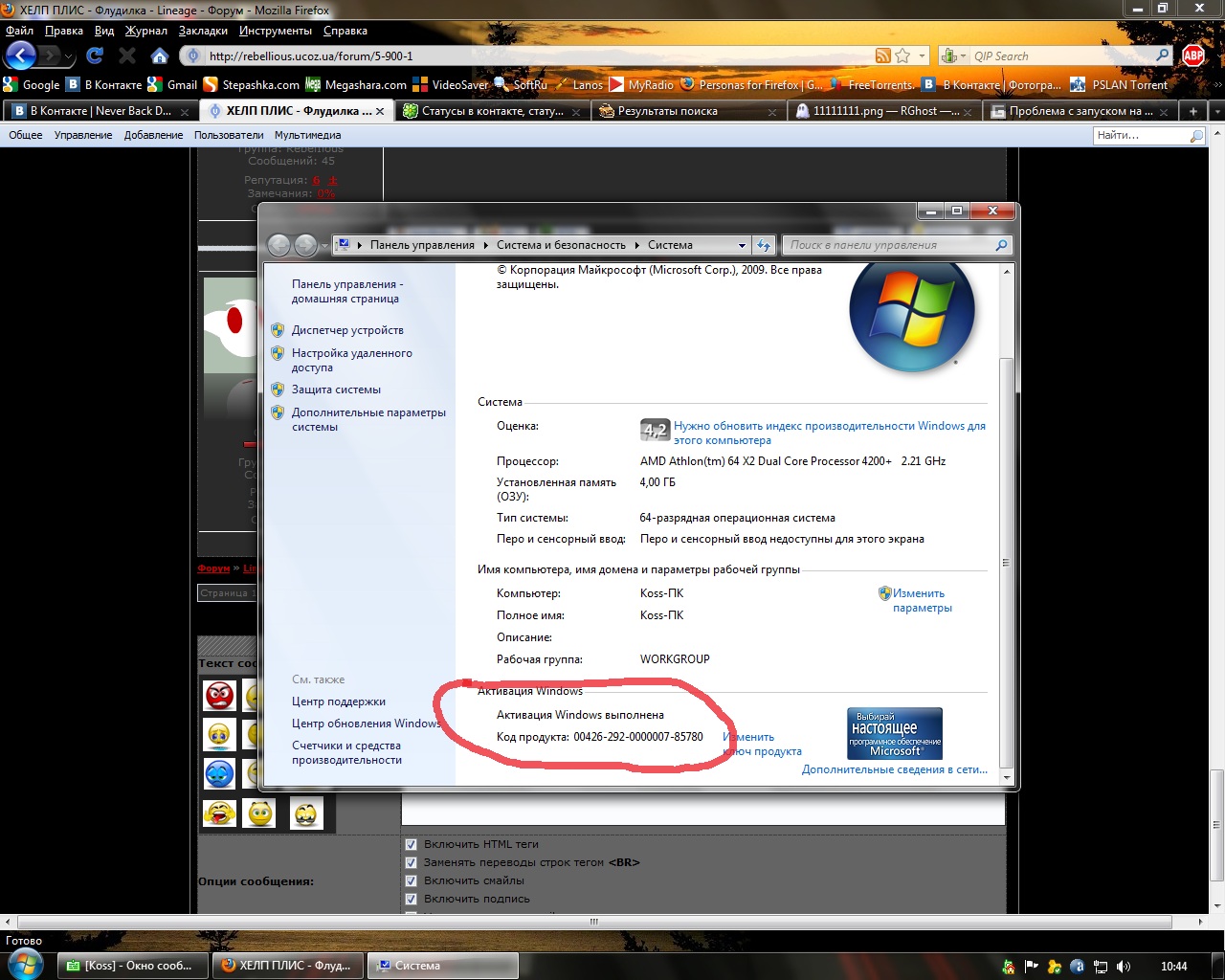Click the RSS feed icon in address bar
This screenshot has height=980, width=1225.
coord(883,56)
